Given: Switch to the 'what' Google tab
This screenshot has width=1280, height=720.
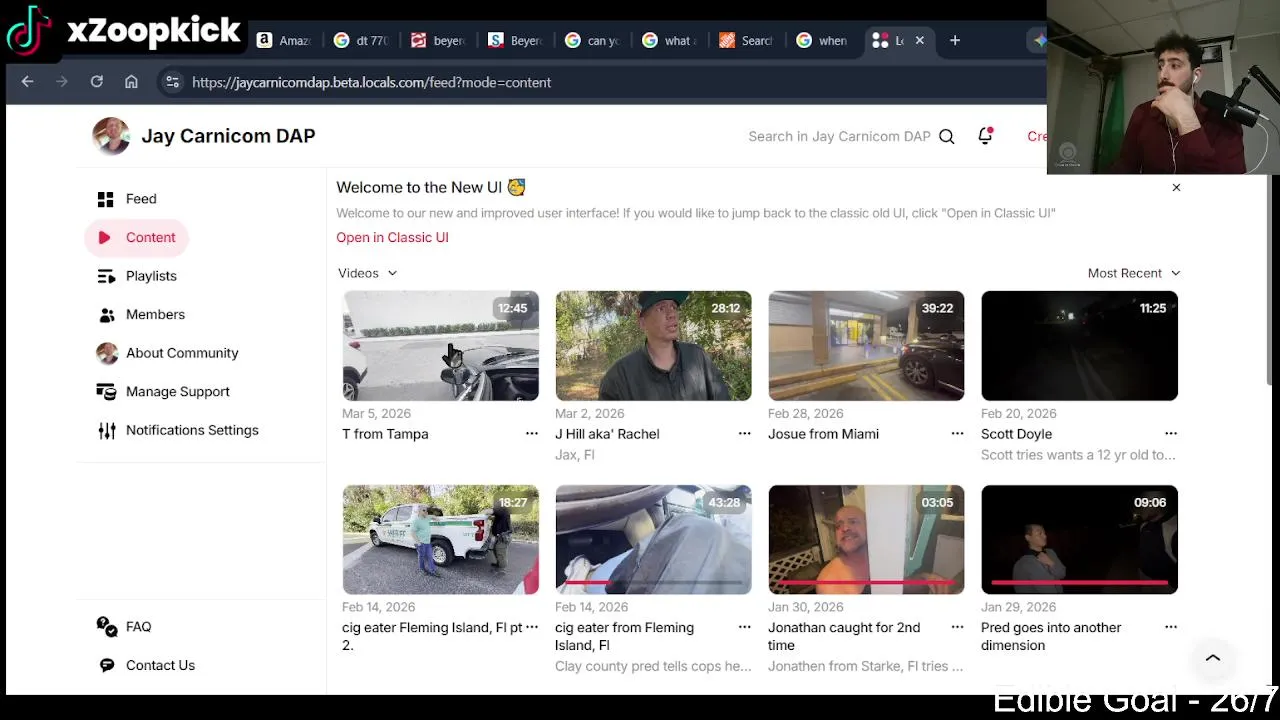Looking at the screenshot, I should point(669,41).
